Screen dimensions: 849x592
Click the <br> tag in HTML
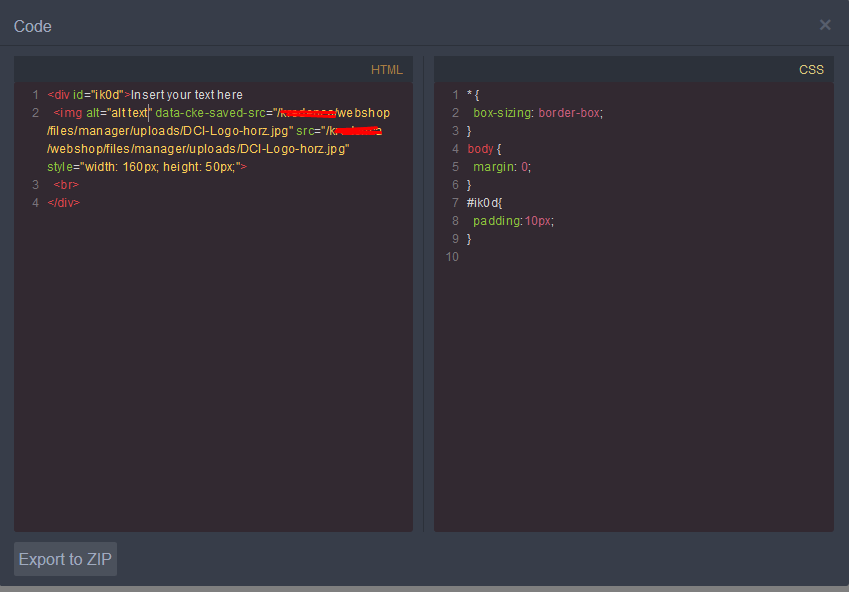point(66,185)
